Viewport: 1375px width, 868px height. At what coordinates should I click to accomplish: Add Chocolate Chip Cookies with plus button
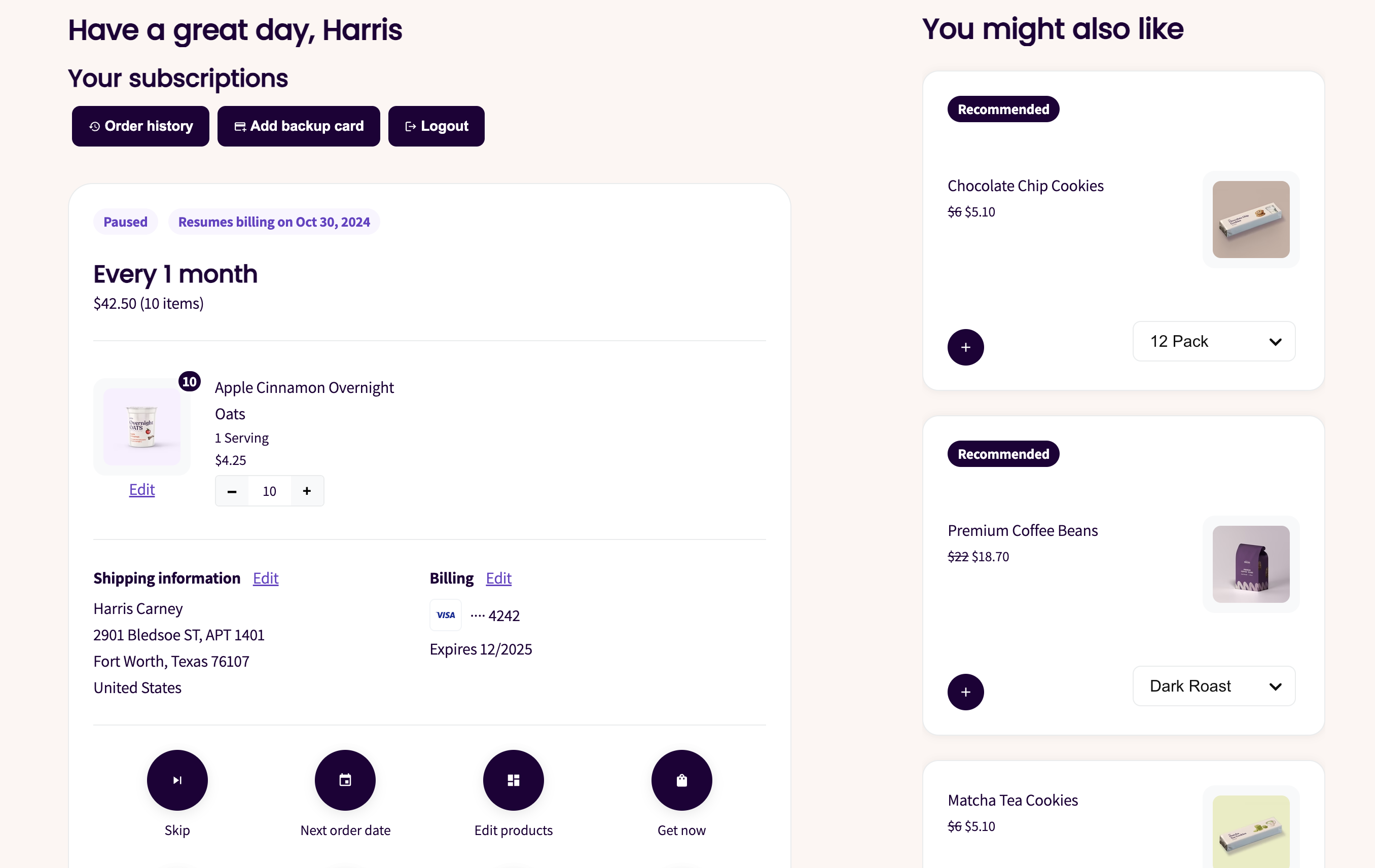tap(965, 347)
